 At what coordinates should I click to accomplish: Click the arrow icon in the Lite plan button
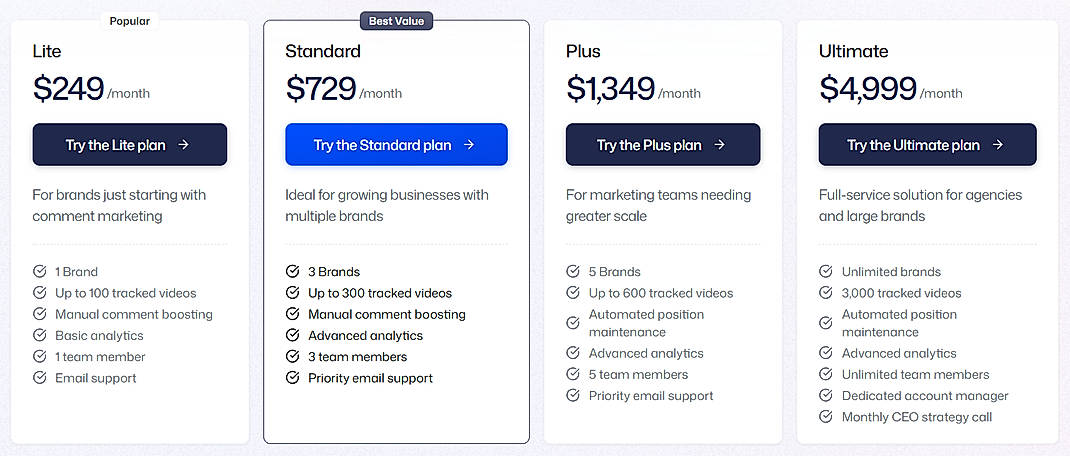point(184,145)
